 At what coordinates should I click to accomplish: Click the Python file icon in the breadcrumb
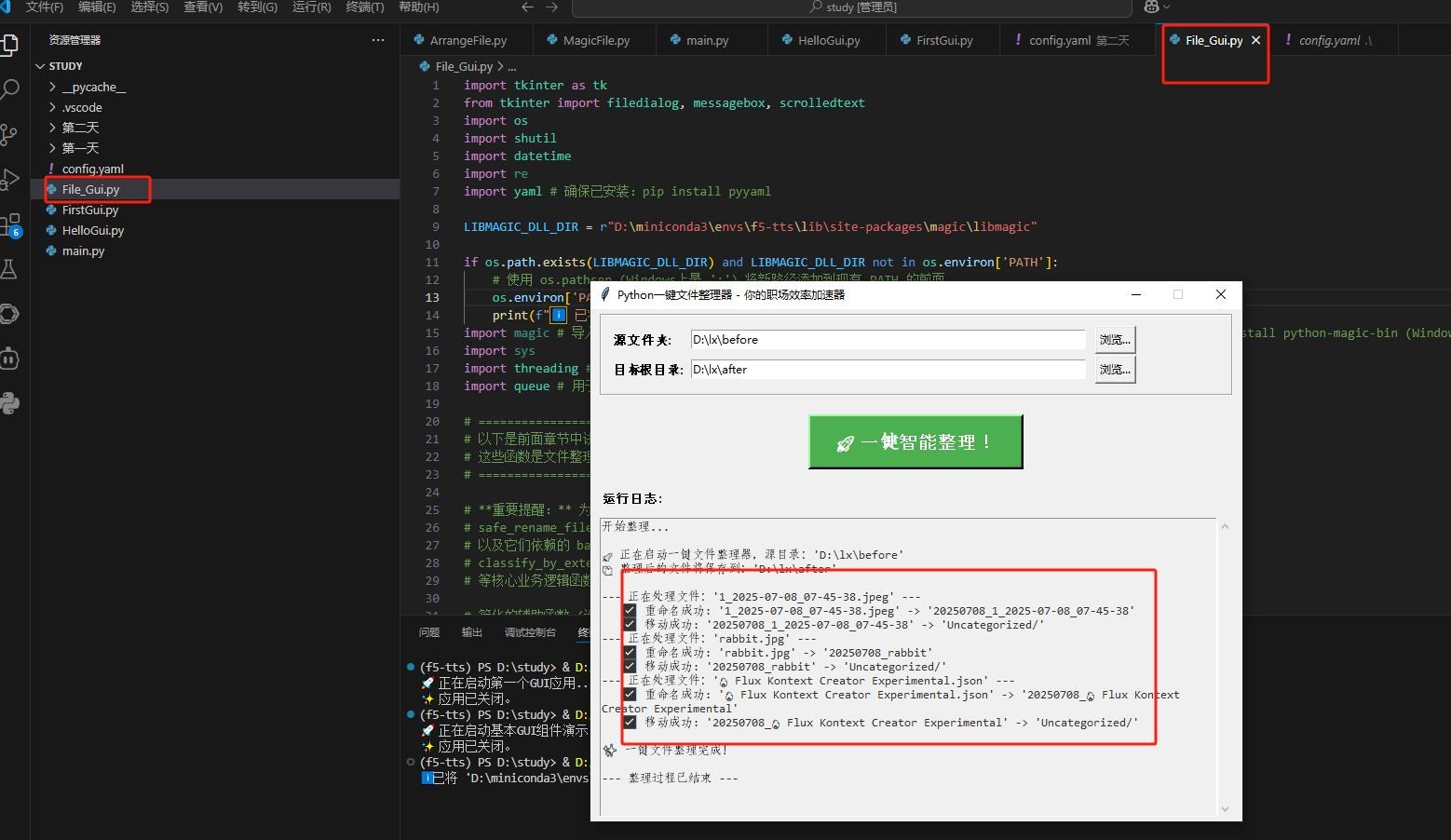(425, 66)
